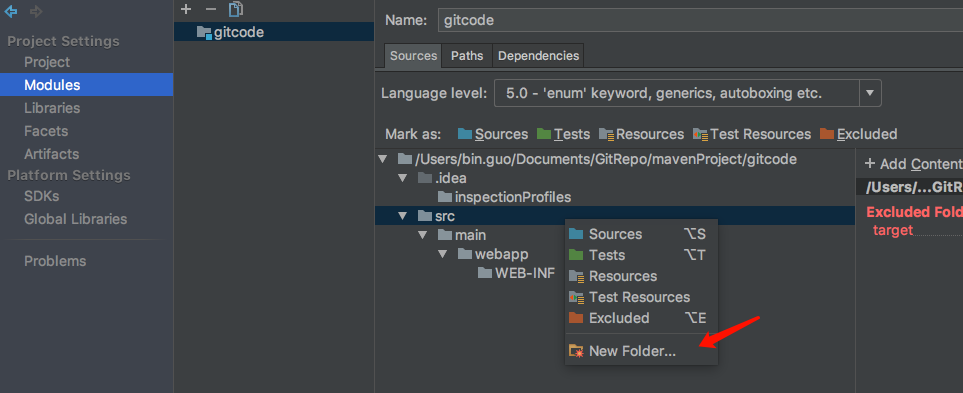Click the module Name input field
Viewport: 963px width, 393px height.
pos(700,20)
